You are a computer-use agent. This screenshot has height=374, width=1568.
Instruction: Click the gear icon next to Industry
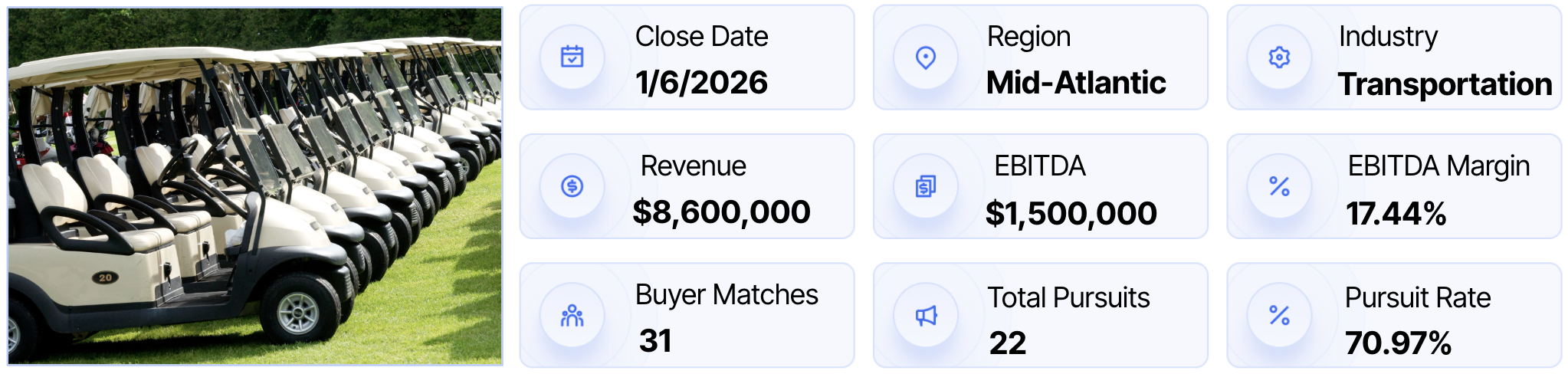[x=1279, y=57]
